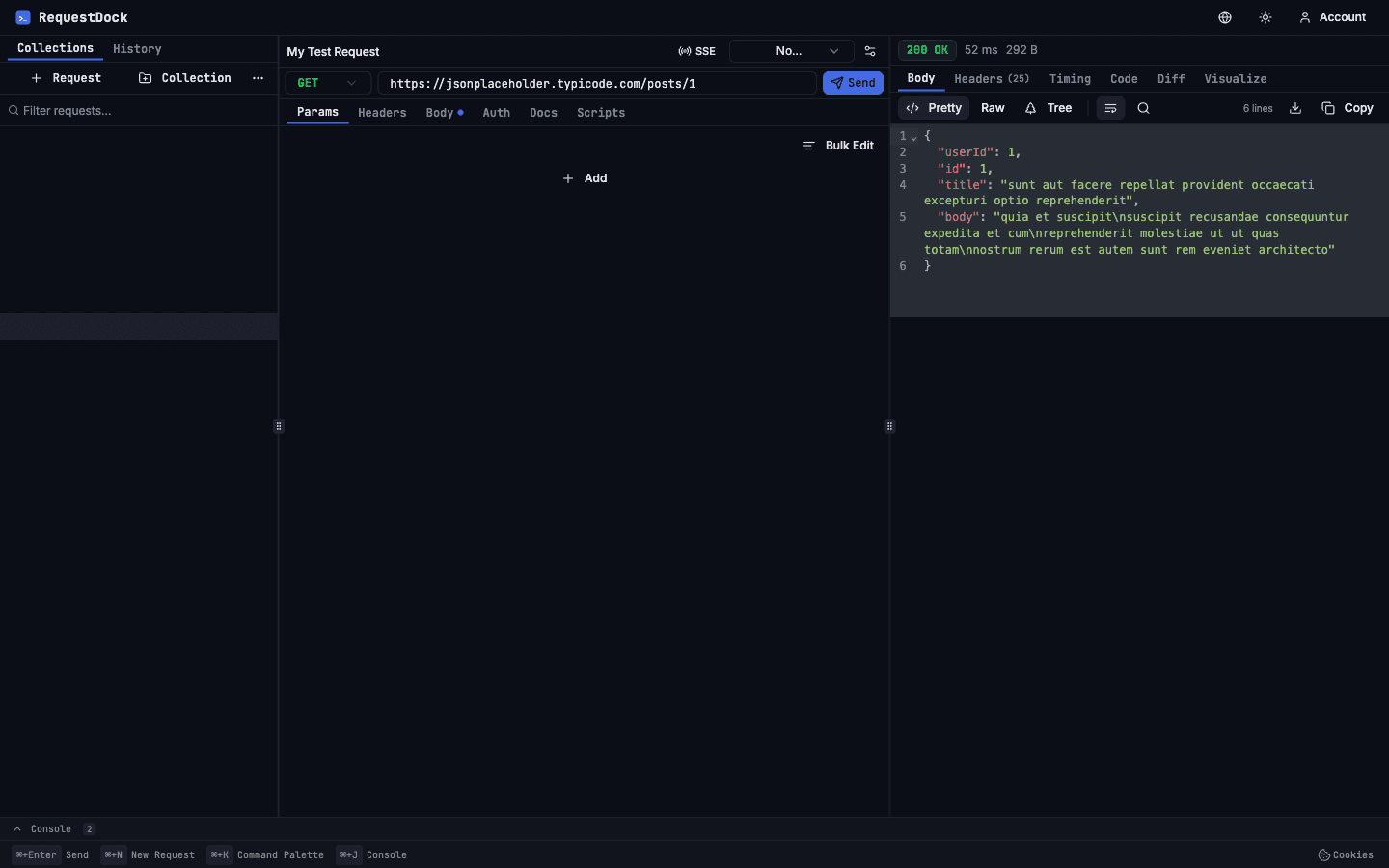Switch response view to Raw
The width and height of the screenshot is (1389, 868).
pyautogui.click(x=993, y=108)
